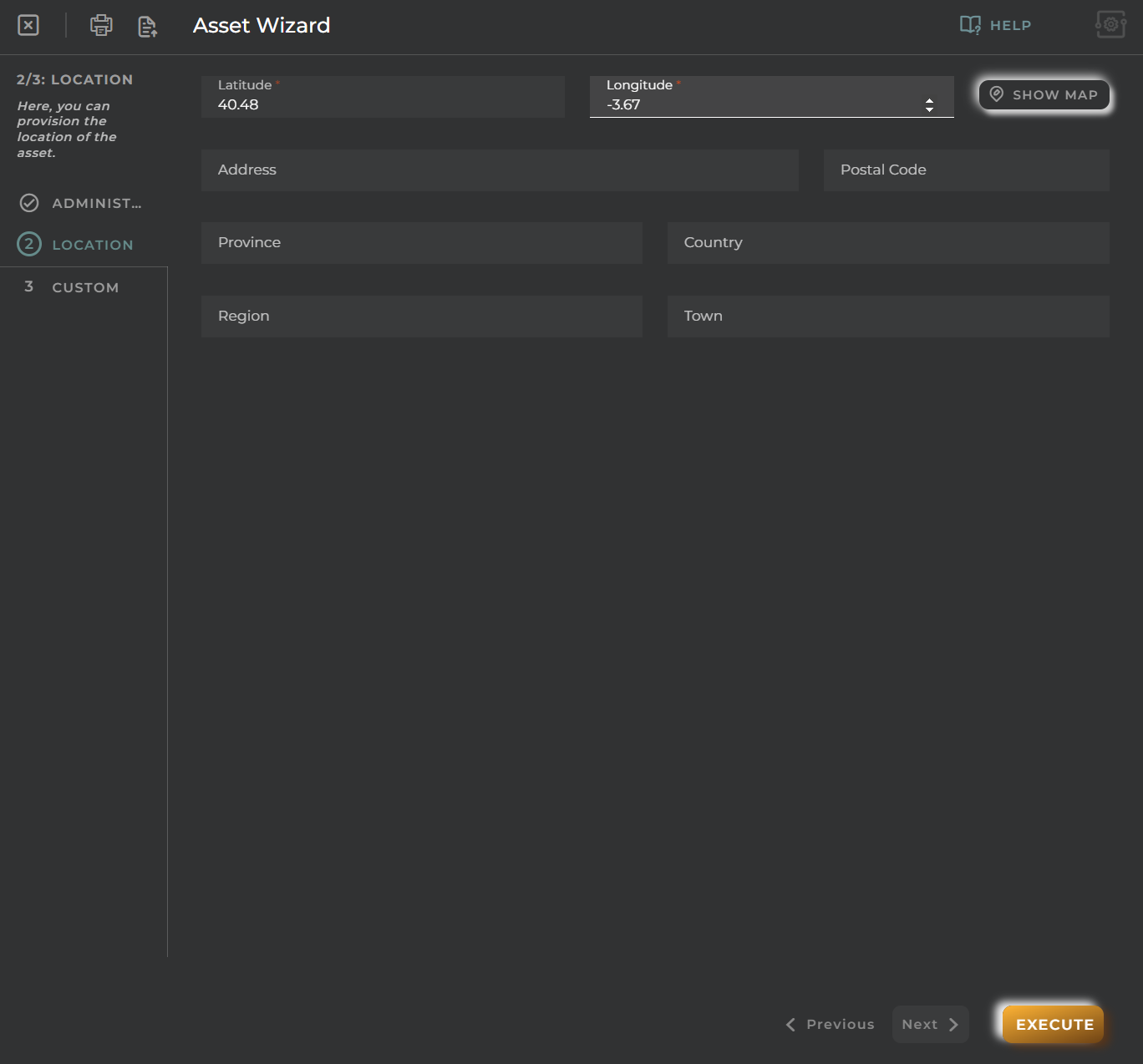Click the location pin icon on Show Map

click(x=997, y=94)
